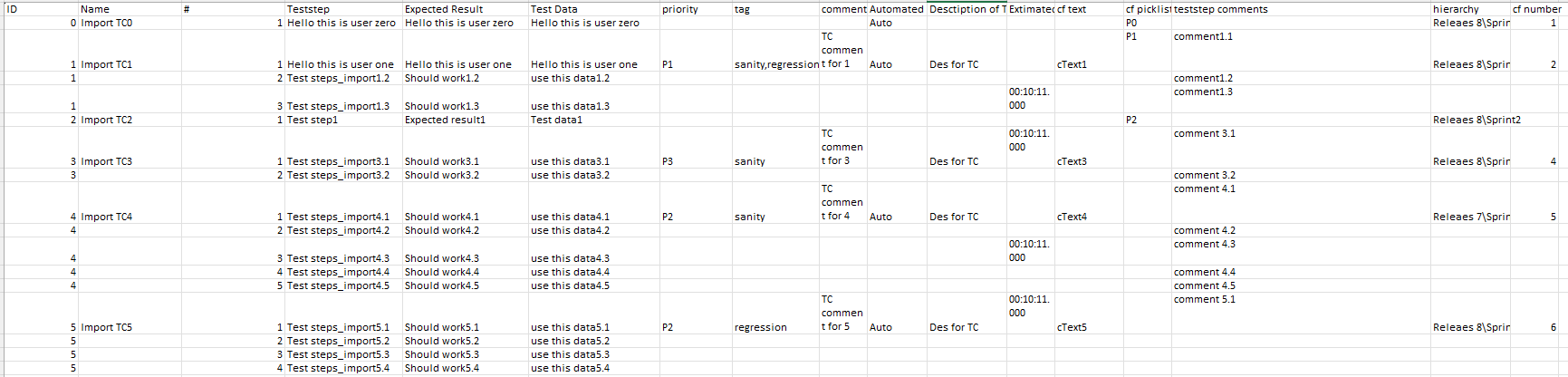Click the Import TC5 name cell
This screenshot has height=377, width=1568.
point(107,327)
